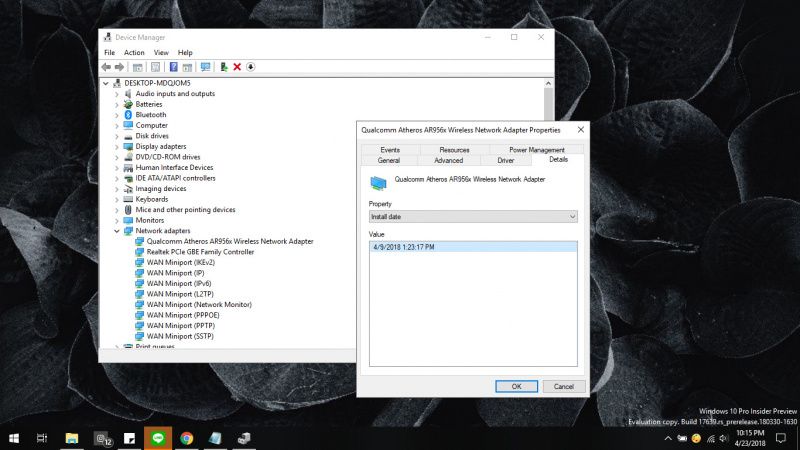Open the blue Help question-mark toolbar icon
Viewport: 800px width, 450px height.
173,67
